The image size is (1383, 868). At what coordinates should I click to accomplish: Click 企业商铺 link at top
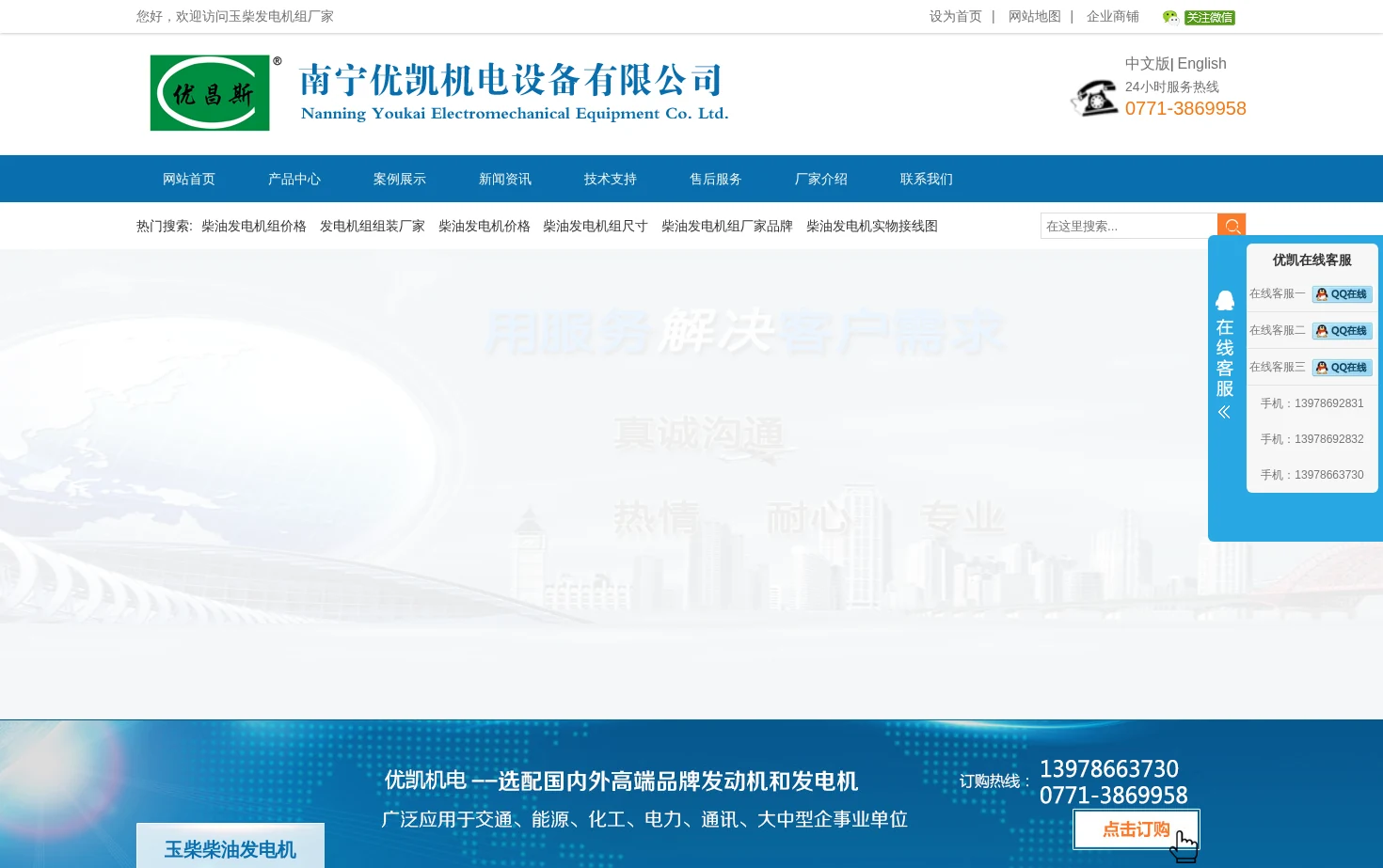1113,17
